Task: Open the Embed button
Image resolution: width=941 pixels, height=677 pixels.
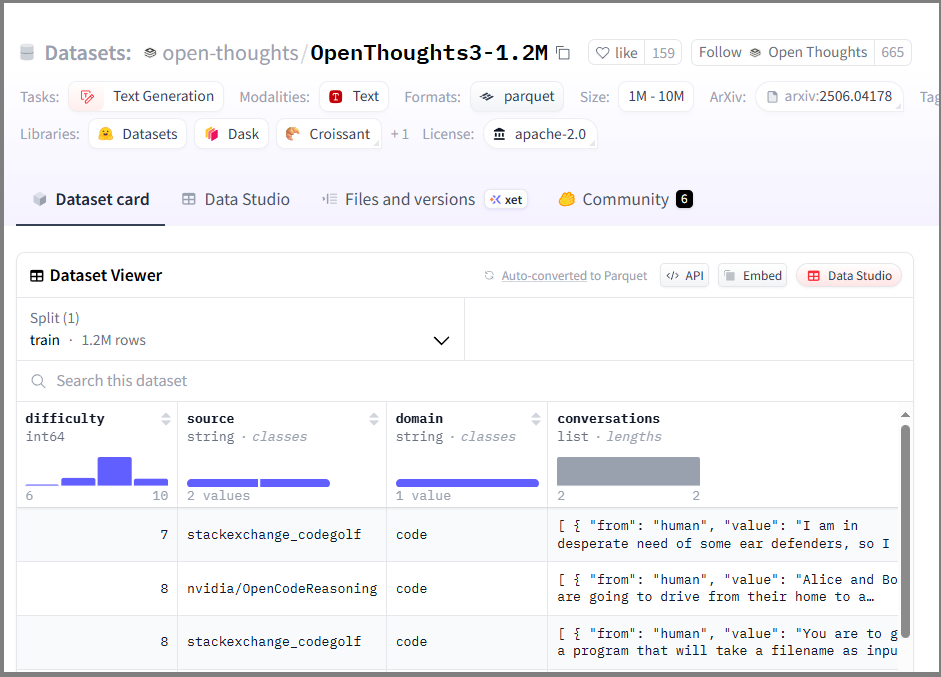Action: click(753, 275)
